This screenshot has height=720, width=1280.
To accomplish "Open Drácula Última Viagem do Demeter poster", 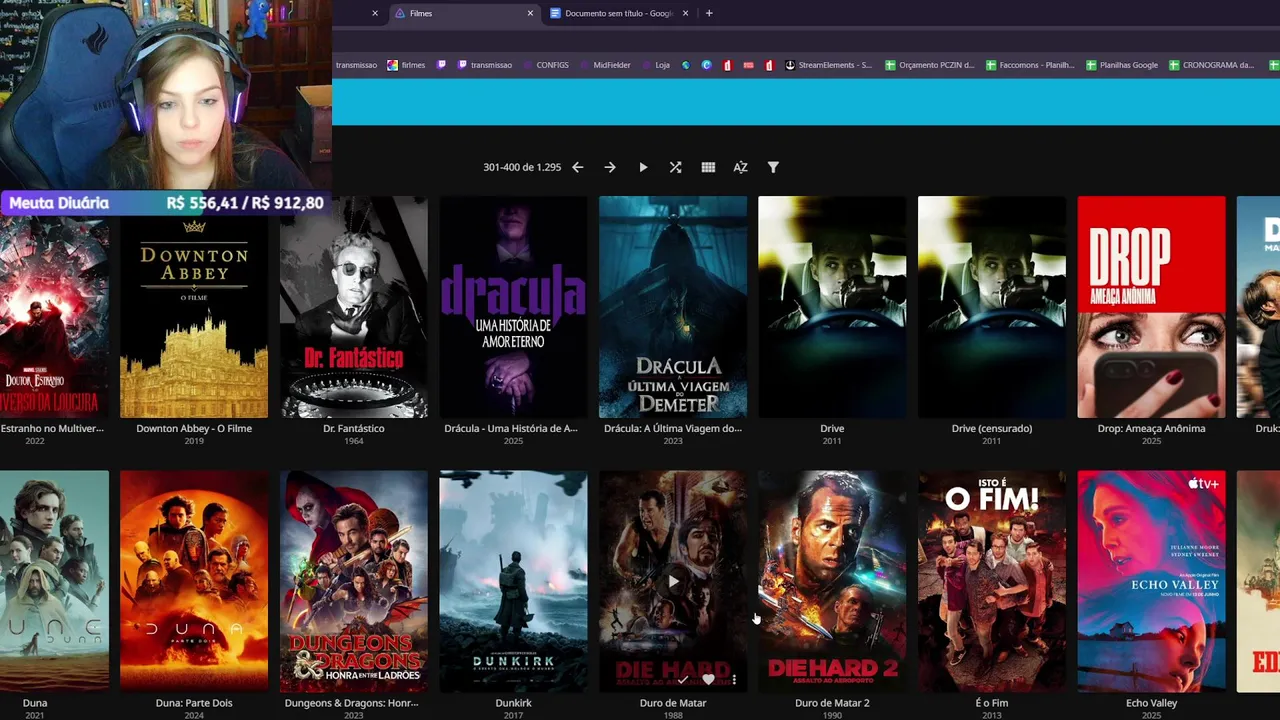I will tap(673, 307).
